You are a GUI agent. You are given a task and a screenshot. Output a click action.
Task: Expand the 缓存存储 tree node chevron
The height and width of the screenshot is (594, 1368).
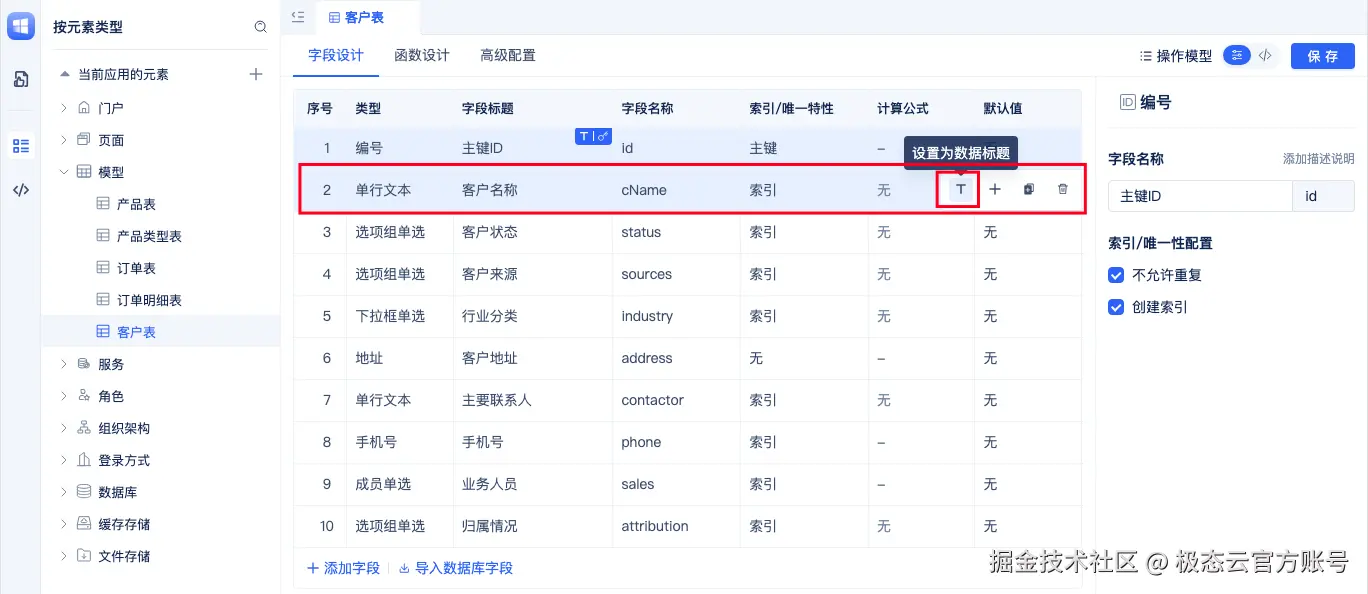click(65, 524)
